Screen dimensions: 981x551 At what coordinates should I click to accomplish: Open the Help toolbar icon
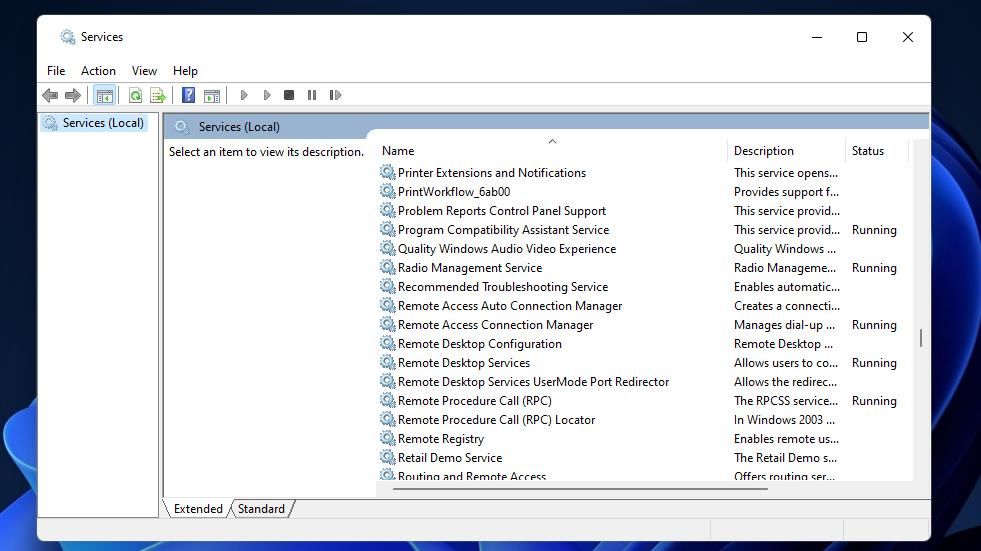pos(188,95)
